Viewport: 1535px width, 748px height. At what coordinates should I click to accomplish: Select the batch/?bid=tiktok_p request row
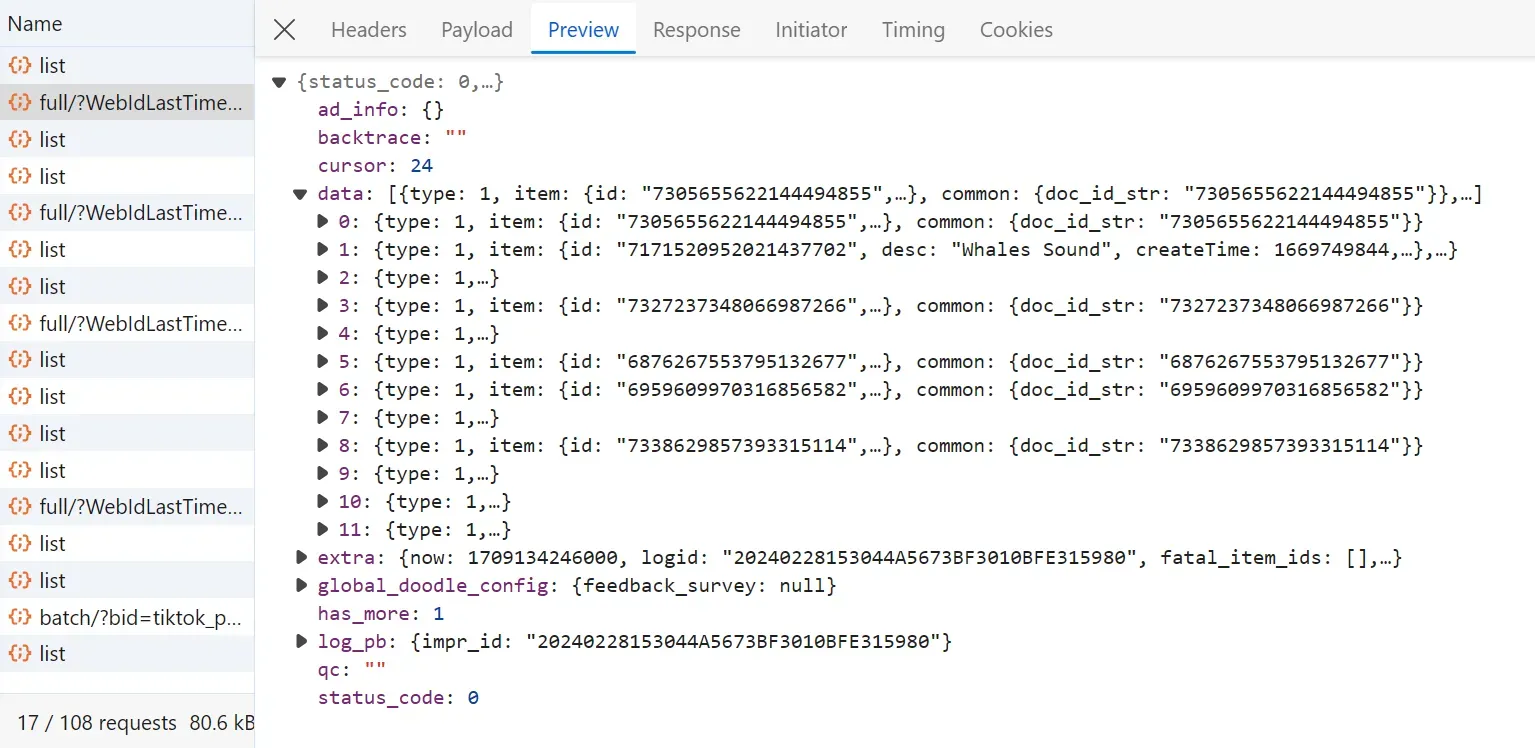[128, 617]
